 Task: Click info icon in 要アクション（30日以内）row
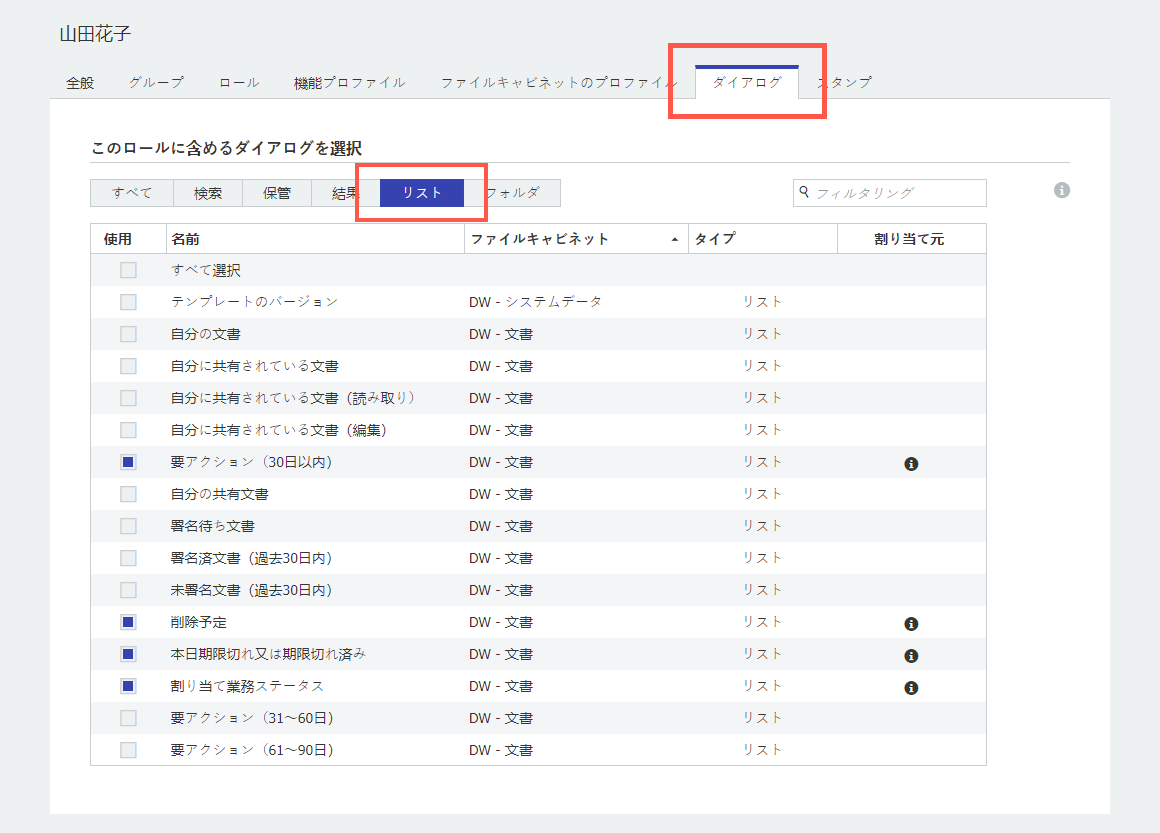911,464
